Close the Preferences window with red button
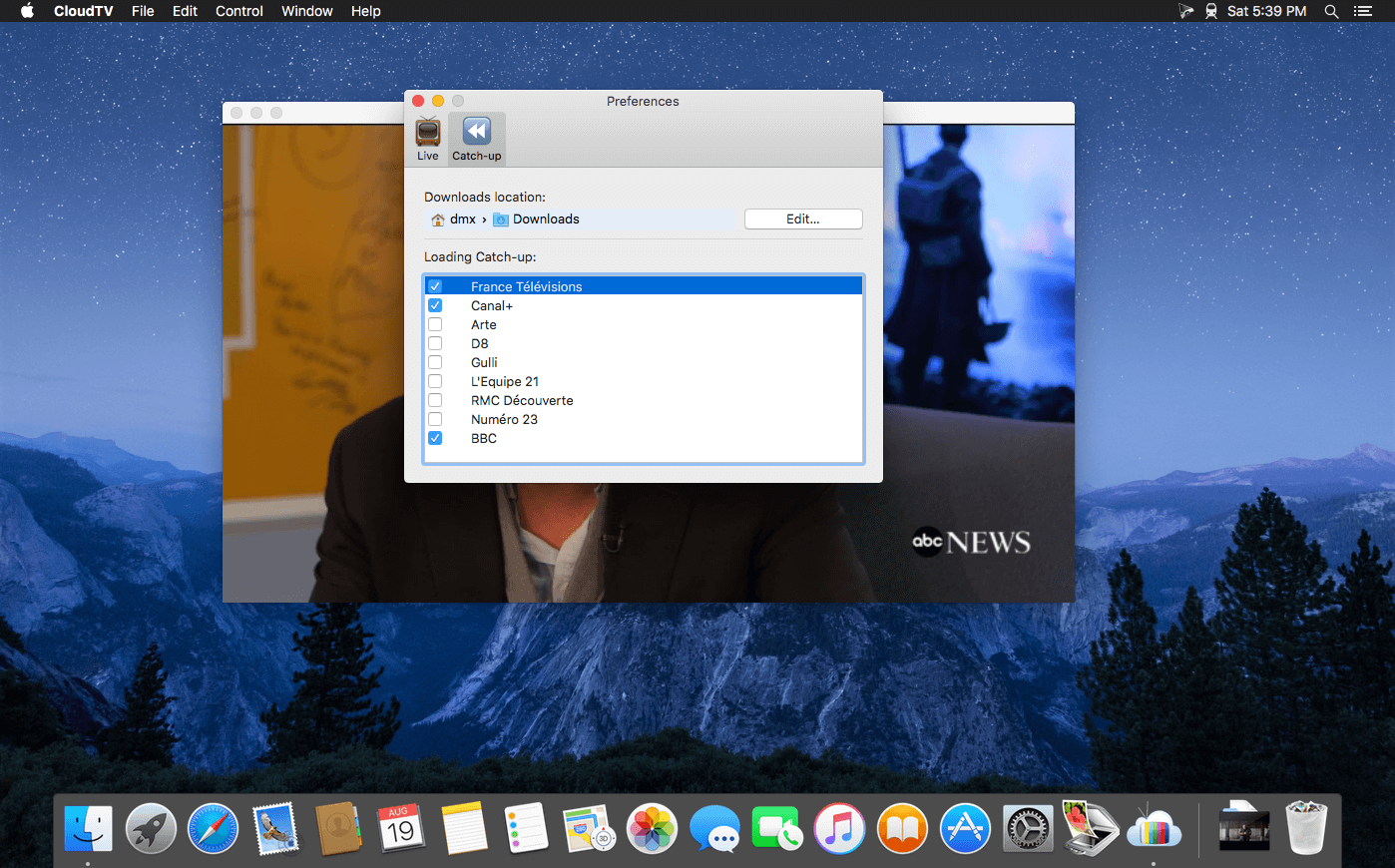 point(418,101)
